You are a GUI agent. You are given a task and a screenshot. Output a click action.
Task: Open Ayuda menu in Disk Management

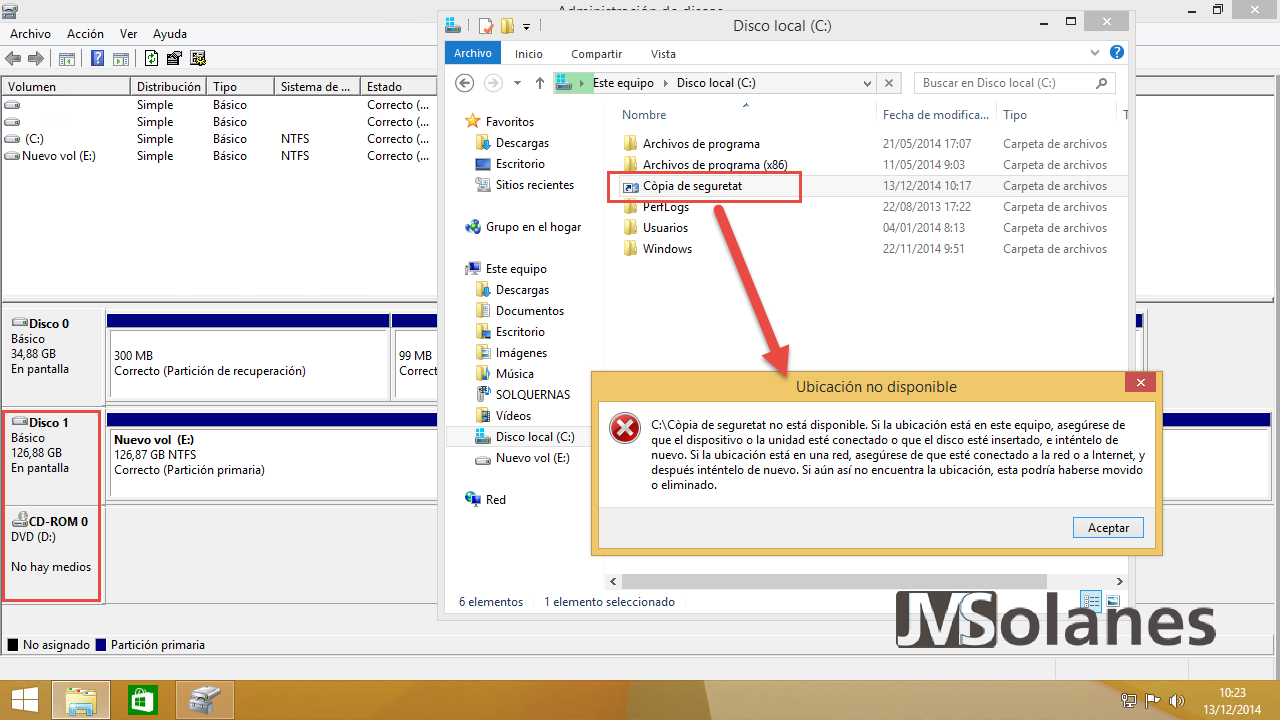[x=170, y=34]
